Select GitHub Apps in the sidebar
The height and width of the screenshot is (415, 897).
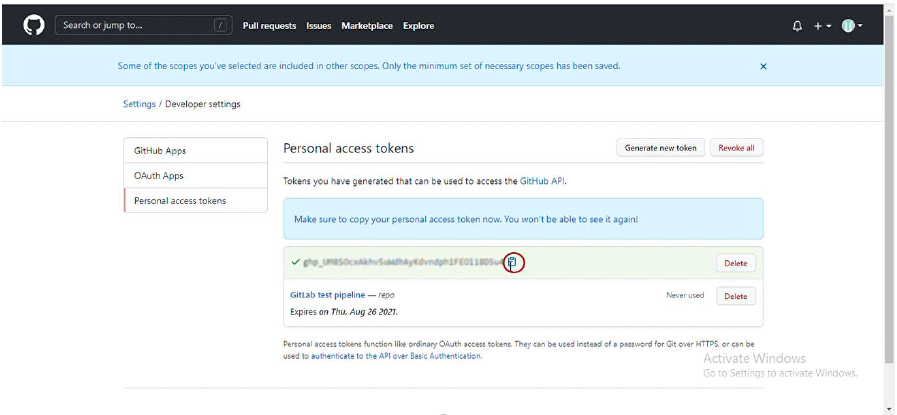pos(196,151)
